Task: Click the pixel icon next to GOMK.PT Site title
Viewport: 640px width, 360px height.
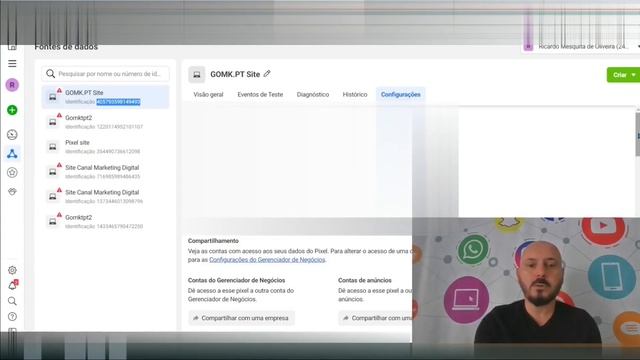Action: point(197,74)
